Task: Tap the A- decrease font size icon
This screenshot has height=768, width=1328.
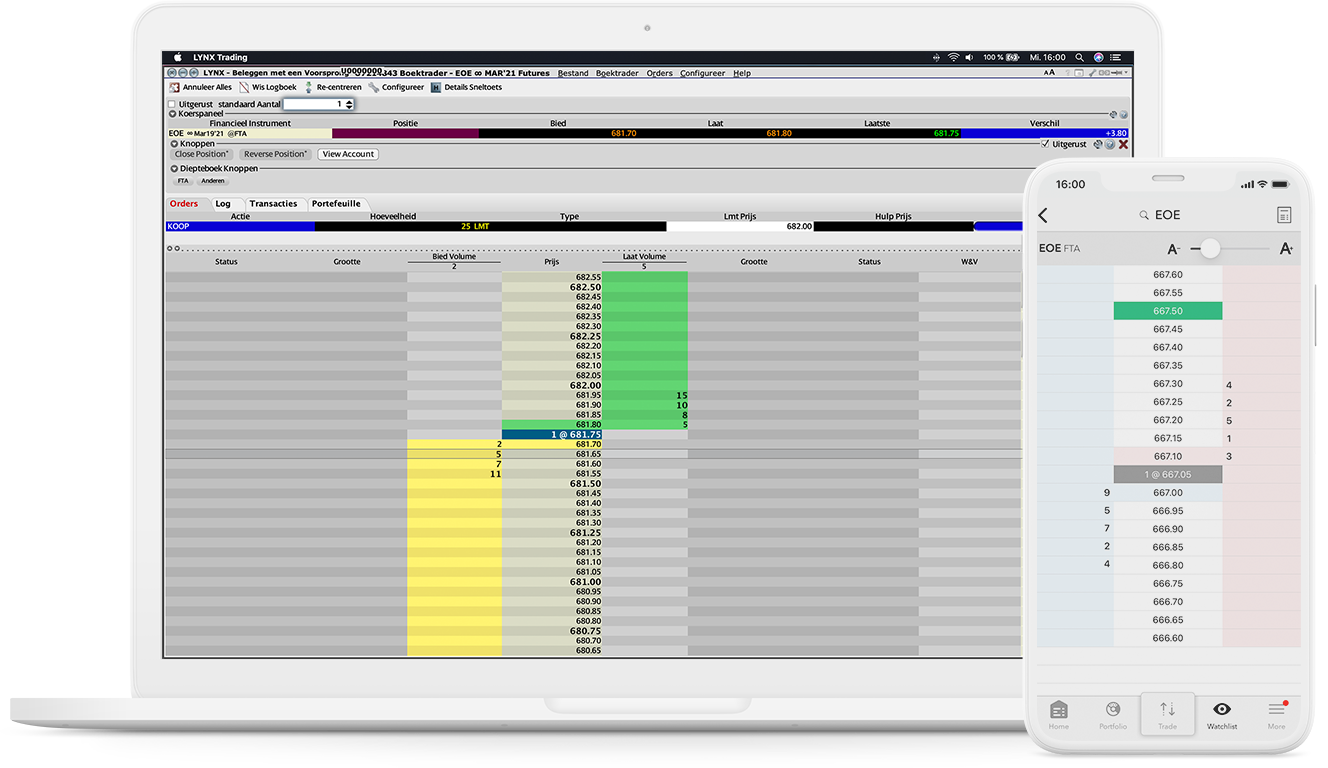Action: click(1174, 249)
